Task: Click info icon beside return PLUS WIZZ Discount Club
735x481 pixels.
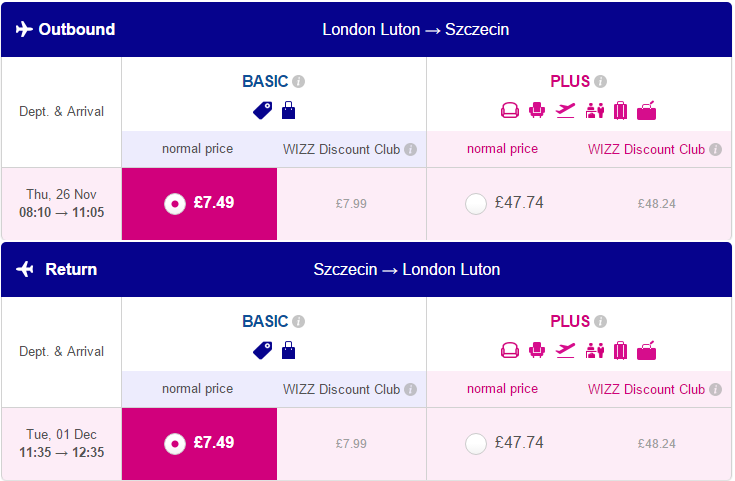Action: (715, 390)
